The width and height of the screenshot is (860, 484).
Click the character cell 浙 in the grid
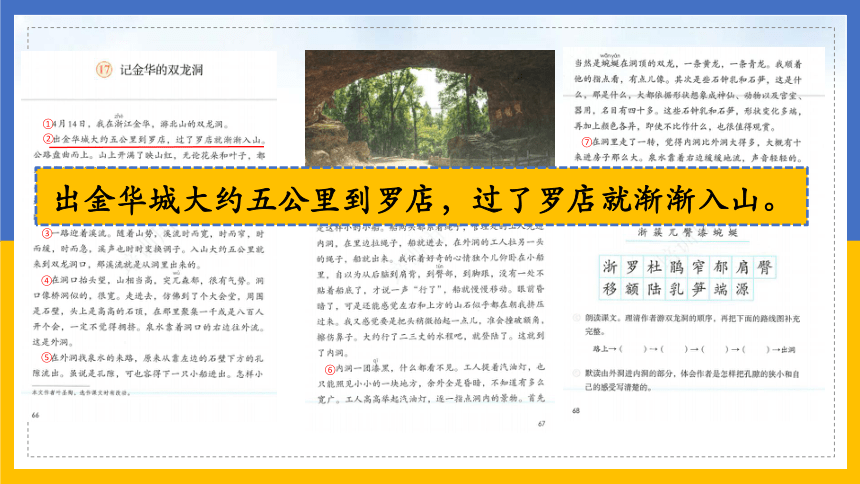pos(610,267)
